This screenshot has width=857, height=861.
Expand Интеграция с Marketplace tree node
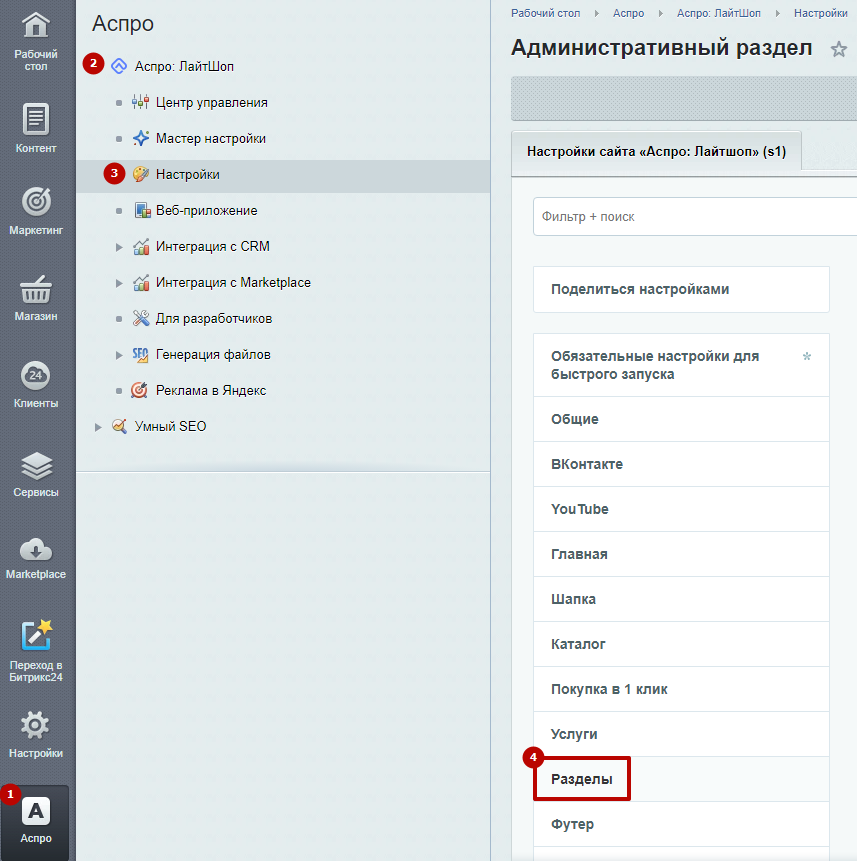(119, 283)
